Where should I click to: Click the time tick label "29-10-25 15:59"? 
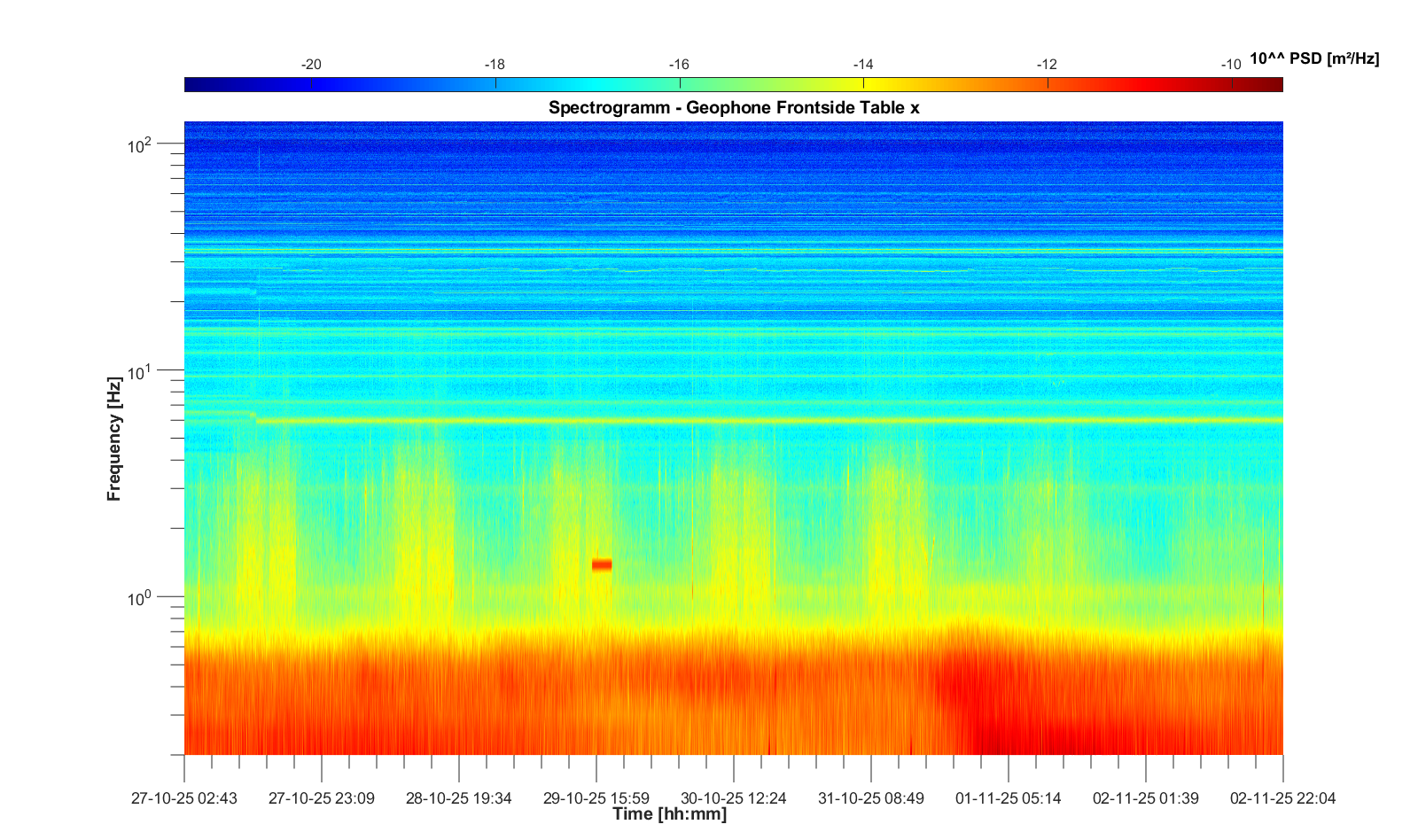click(596, 798)
